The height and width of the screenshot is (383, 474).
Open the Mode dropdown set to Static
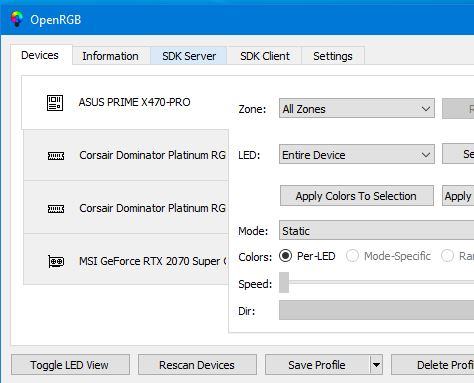click(376, 230)
